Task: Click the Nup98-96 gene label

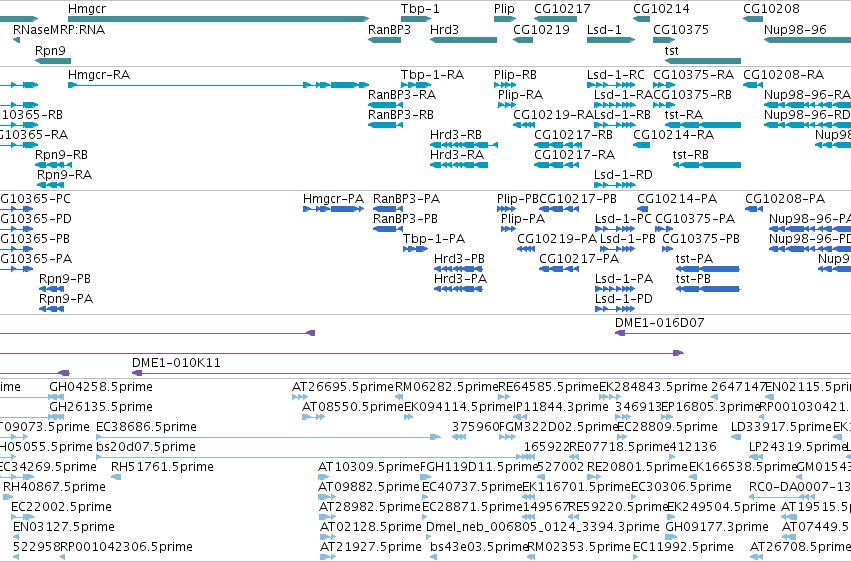Action: [x=795, y=29]
